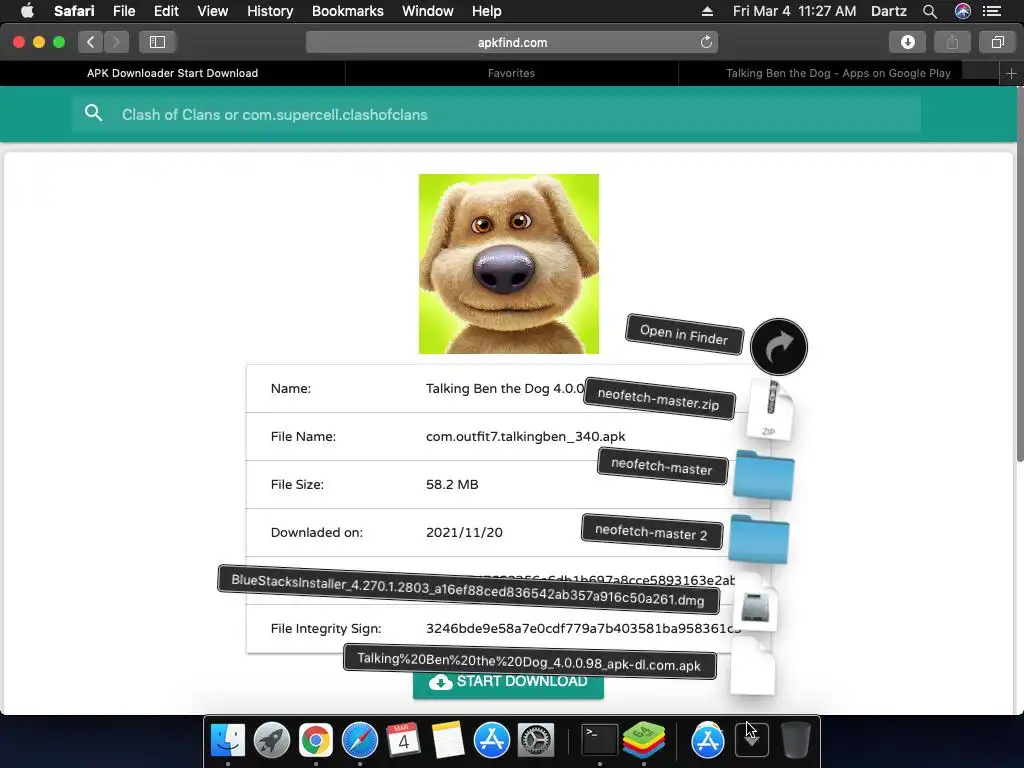Click the 58.2 MB file size value

pos(452,485)
